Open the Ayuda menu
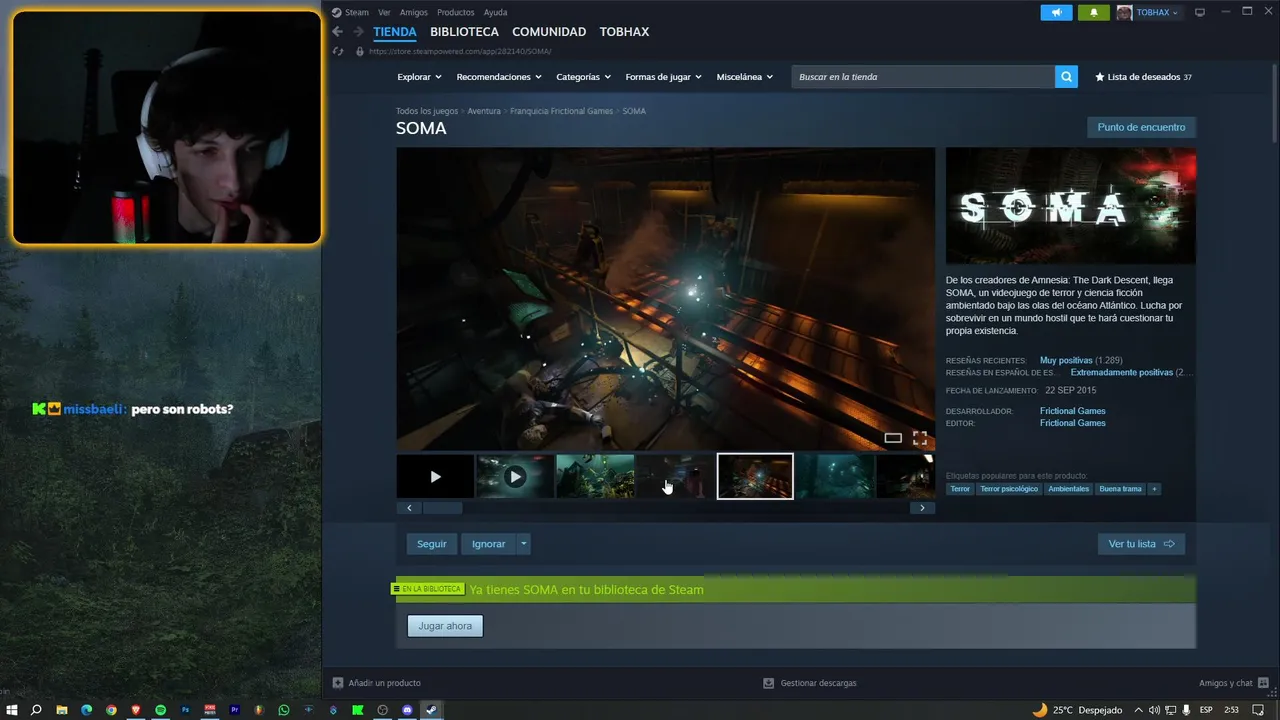Viewport: 1280px width, 720px height. click(495, 12)
